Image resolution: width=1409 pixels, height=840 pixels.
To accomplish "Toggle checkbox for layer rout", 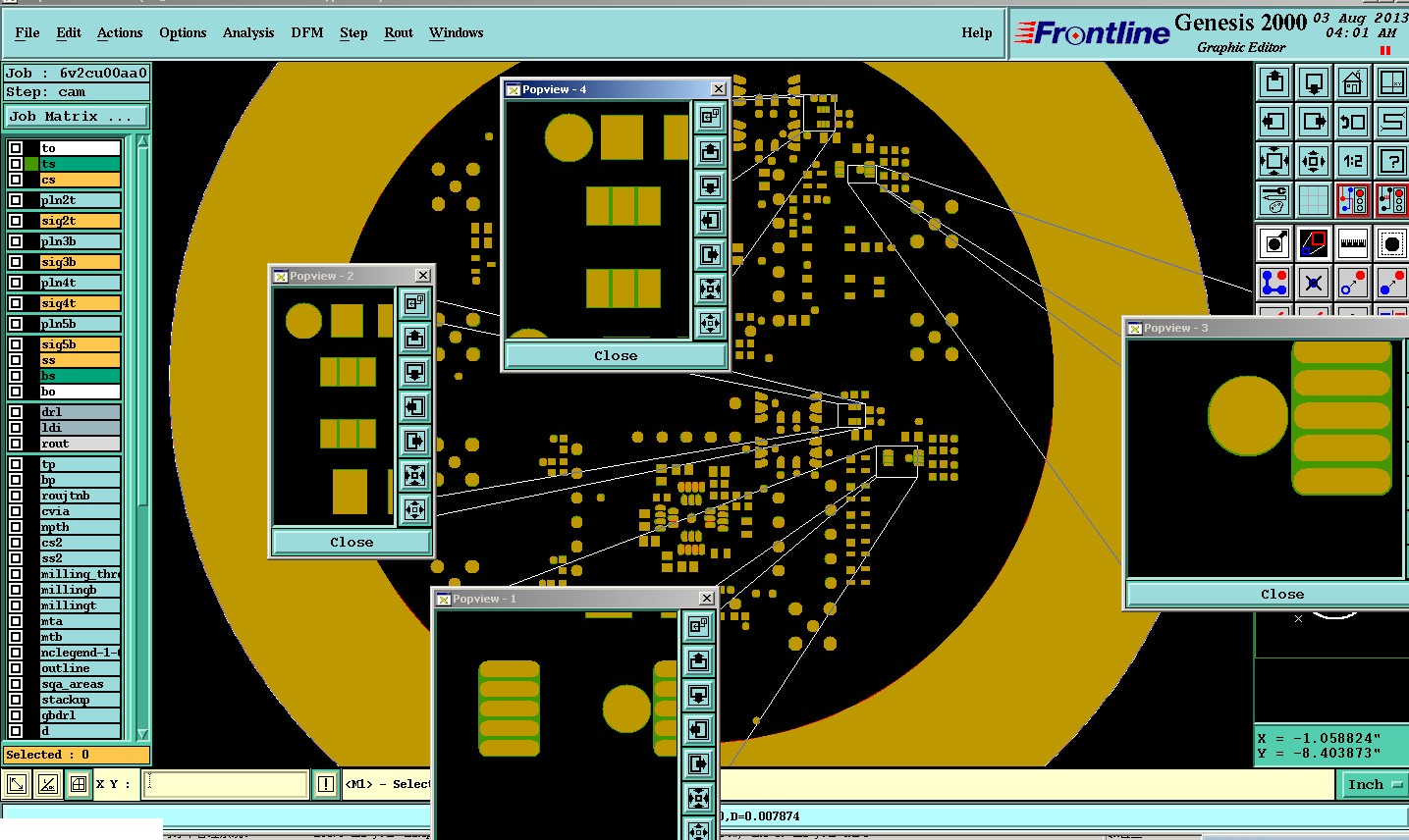I will pos(16,444).
